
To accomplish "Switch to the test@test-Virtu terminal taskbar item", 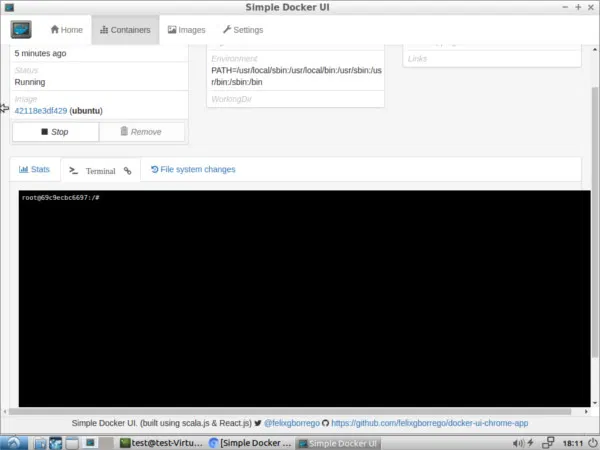I will point(159,442).
